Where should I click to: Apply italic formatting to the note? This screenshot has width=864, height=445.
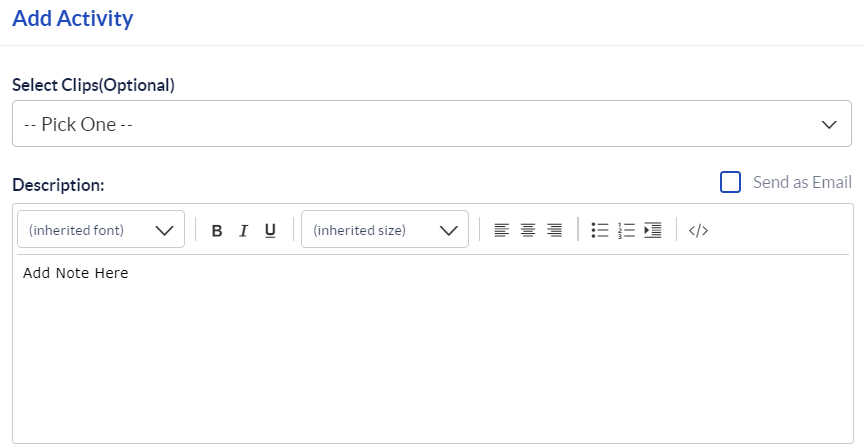(244, 230)
